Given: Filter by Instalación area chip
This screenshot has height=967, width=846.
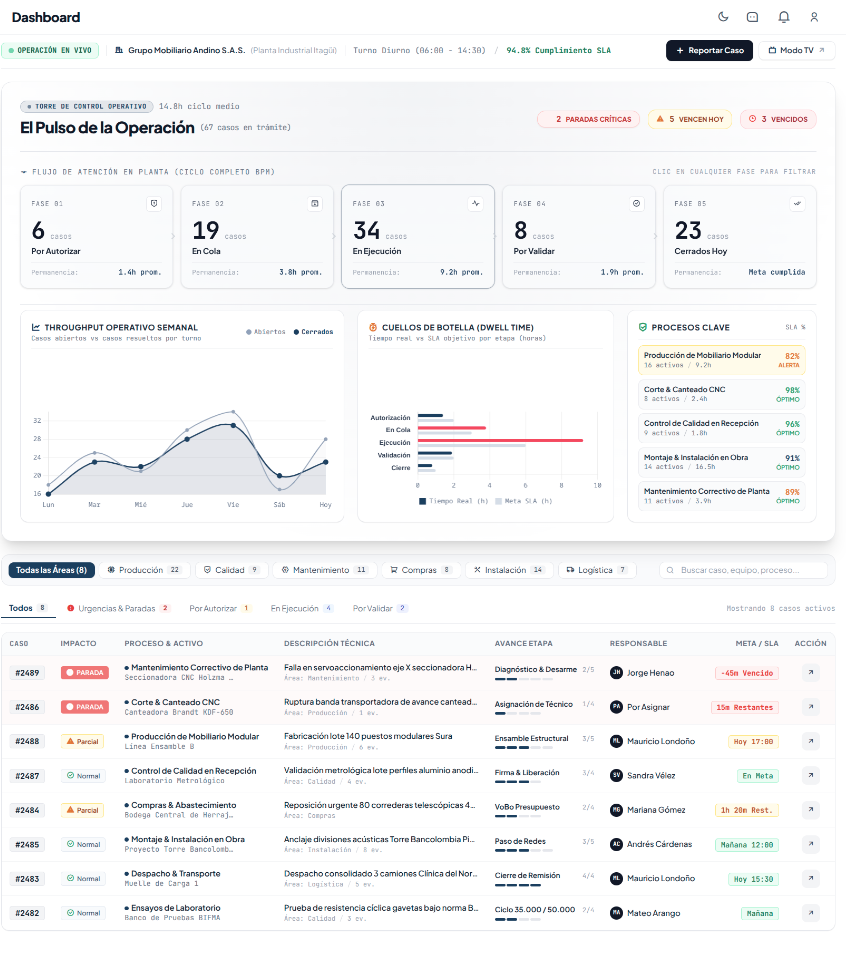Looking at the screenshot, I should point(509,570).
